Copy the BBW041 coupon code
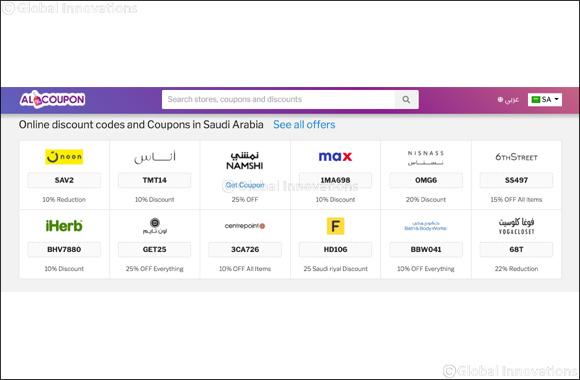Screen dimensions: 580x380 tap(426, 249)
